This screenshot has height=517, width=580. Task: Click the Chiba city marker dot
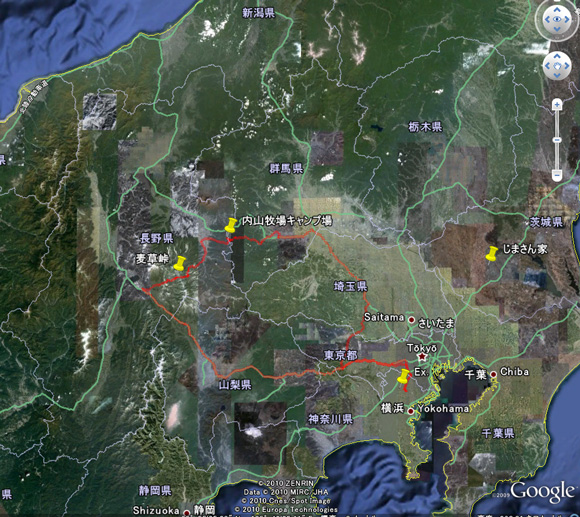click(x=493, y=374)
